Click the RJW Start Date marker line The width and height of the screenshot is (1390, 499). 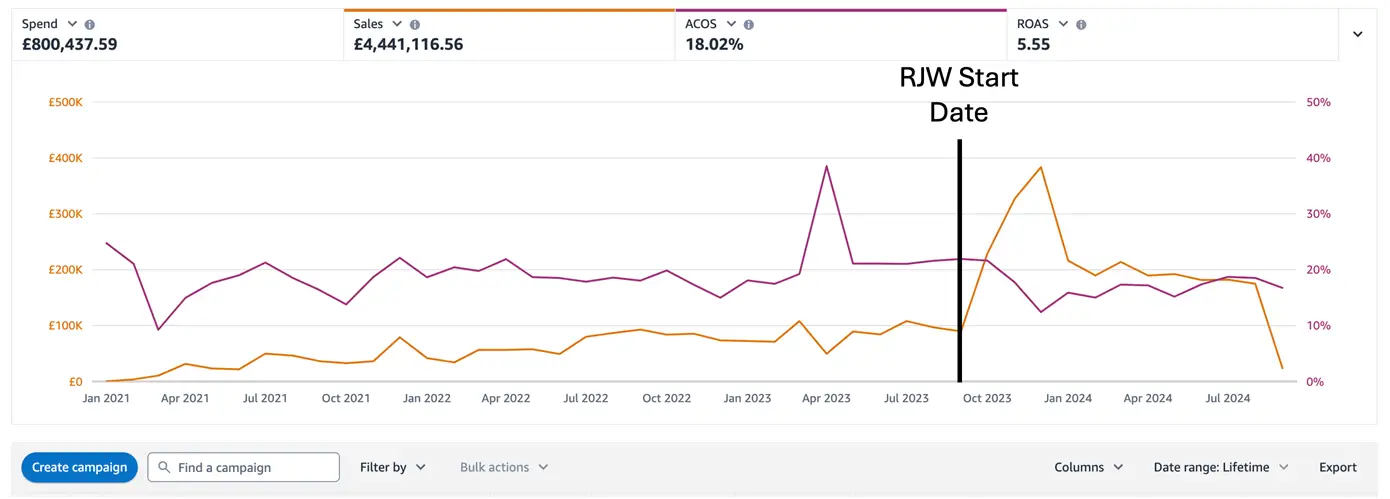coord(960,260)
